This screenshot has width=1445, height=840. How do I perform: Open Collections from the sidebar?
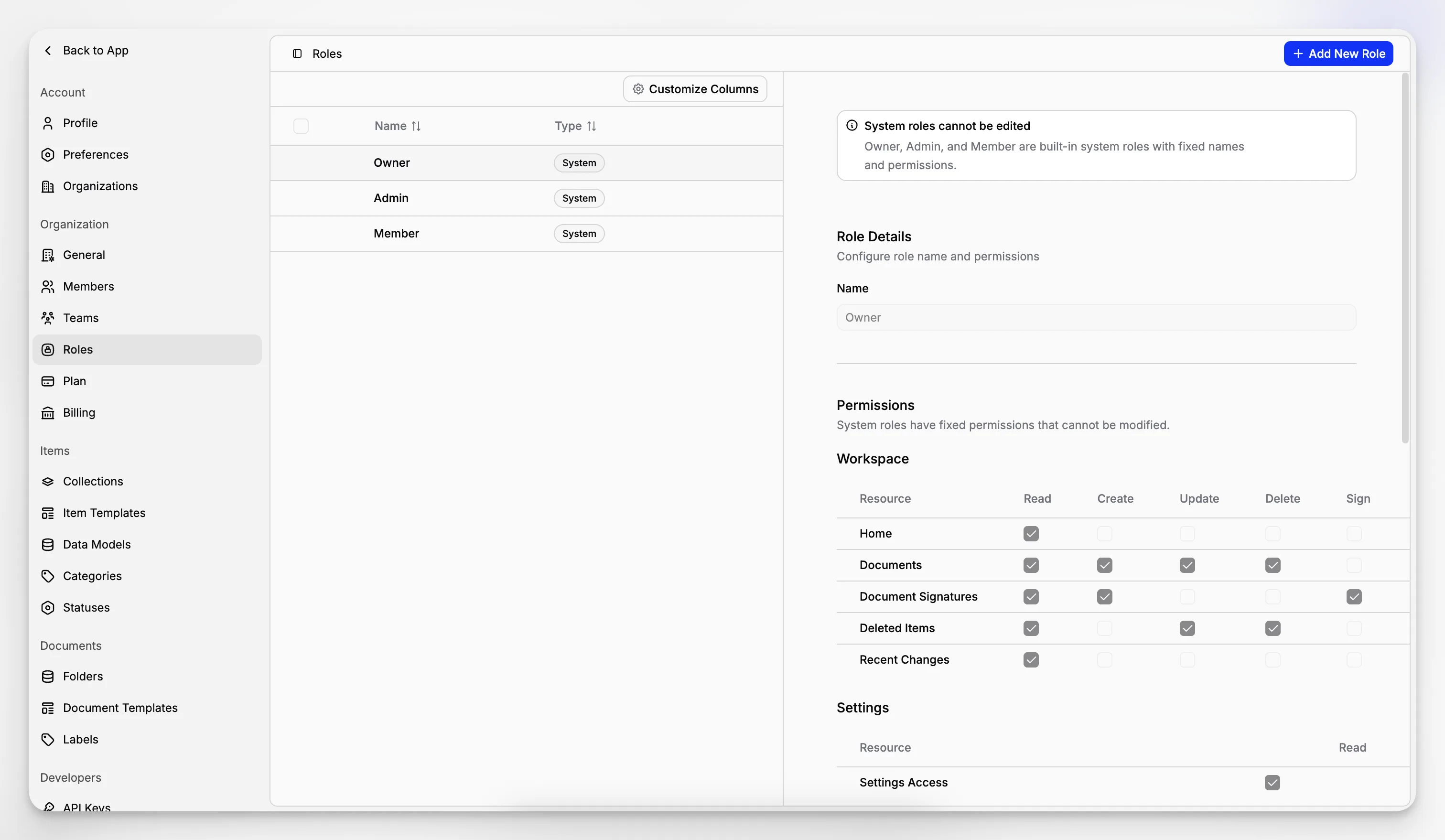[147, 482]
